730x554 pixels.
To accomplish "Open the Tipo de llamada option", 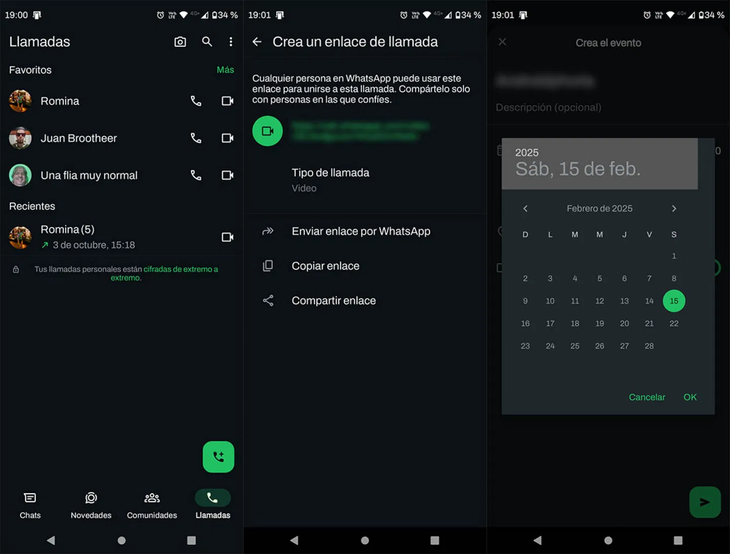I will coord(365,180).
